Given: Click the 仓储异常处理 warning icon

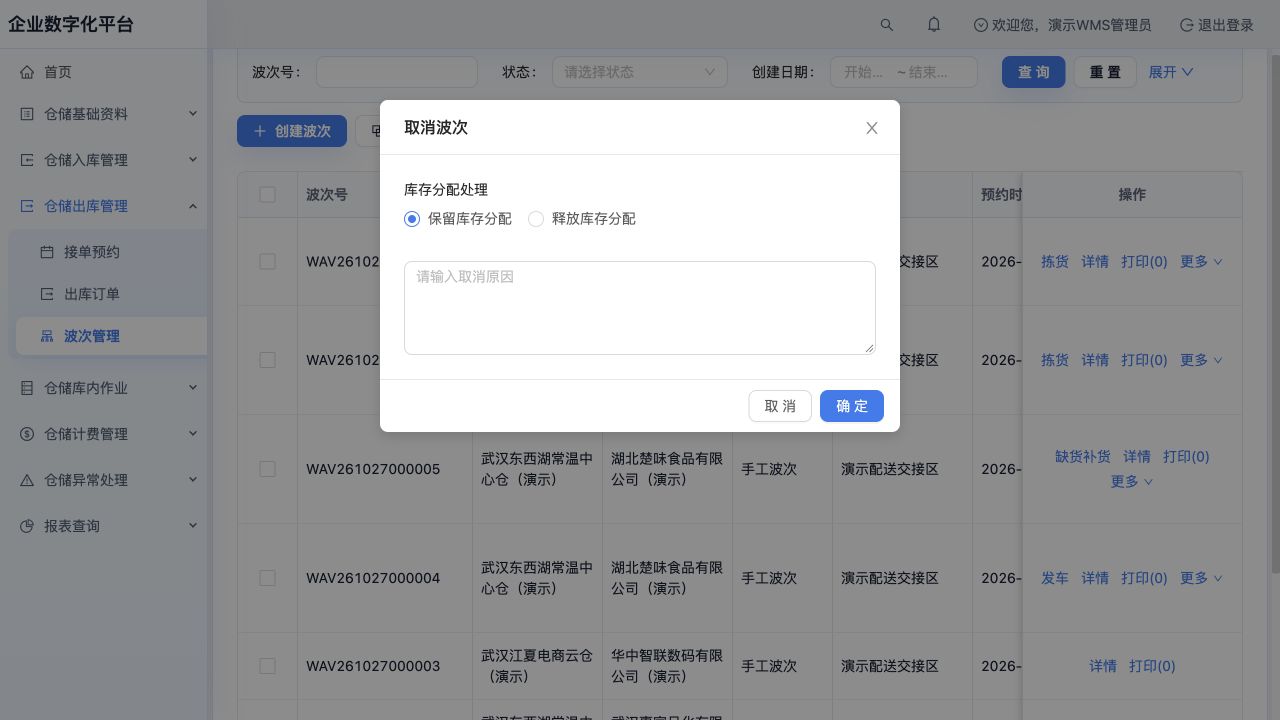Looking at the screenshot, I should 27,480.
